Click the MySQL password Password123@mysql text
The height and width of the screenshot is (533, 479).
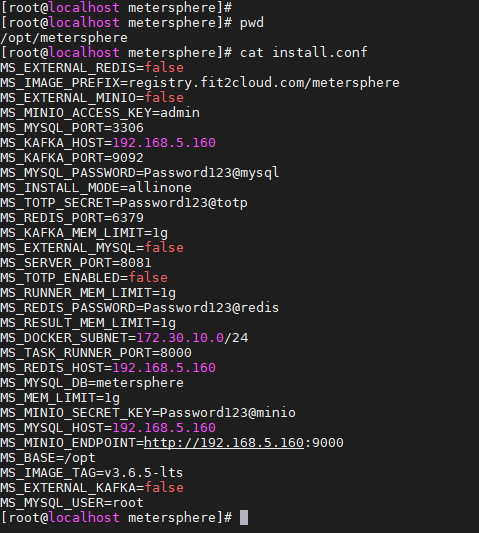[x=211, y=173]
